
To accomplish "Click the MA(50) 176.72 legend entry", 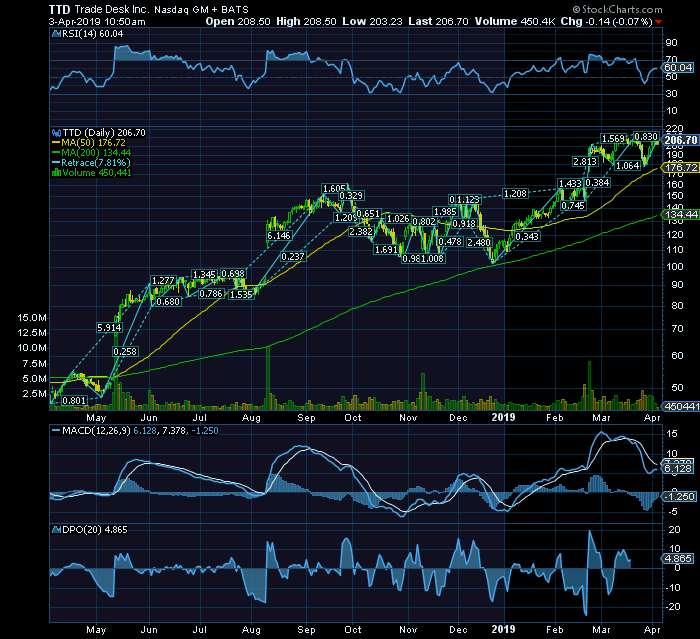I will pos(94,143).
